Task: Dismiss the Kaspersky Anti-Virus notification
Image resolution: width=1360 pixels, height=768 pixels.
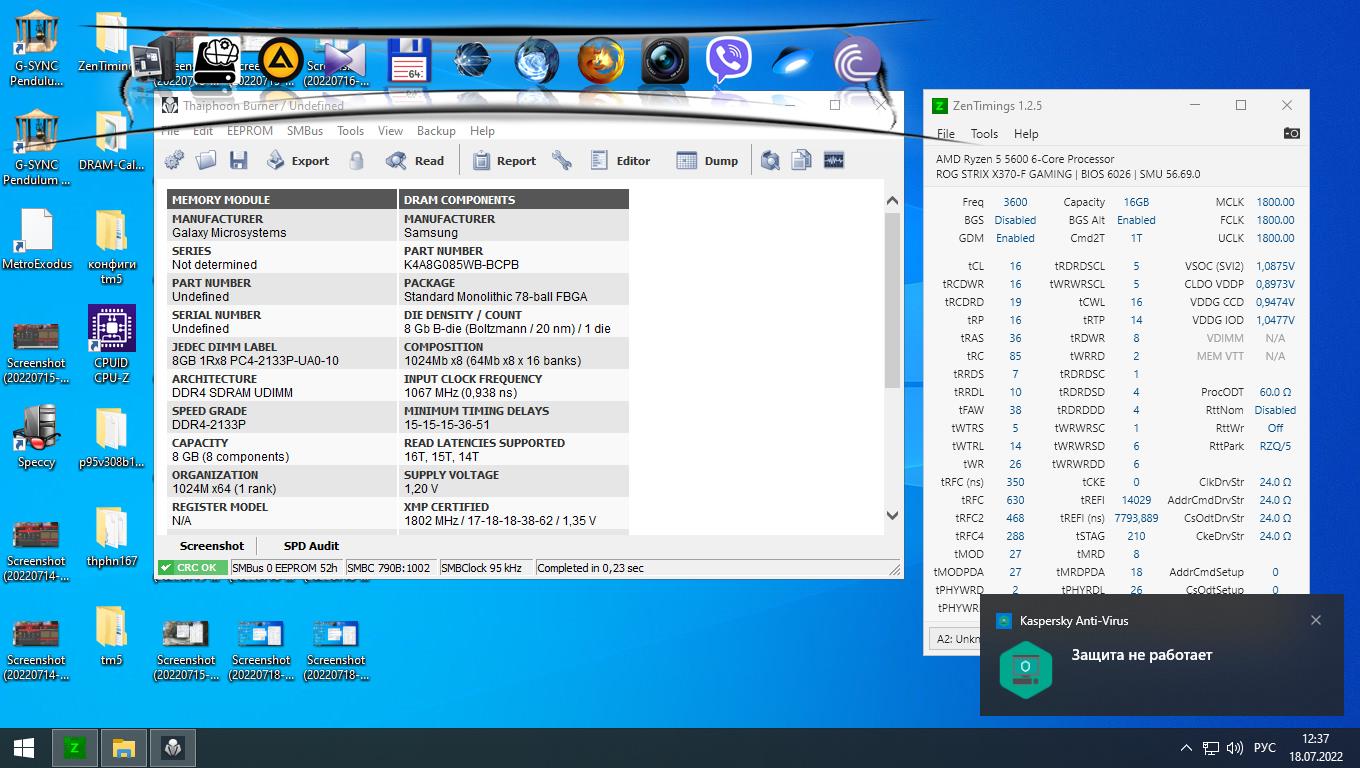Action: [1316, 620]
